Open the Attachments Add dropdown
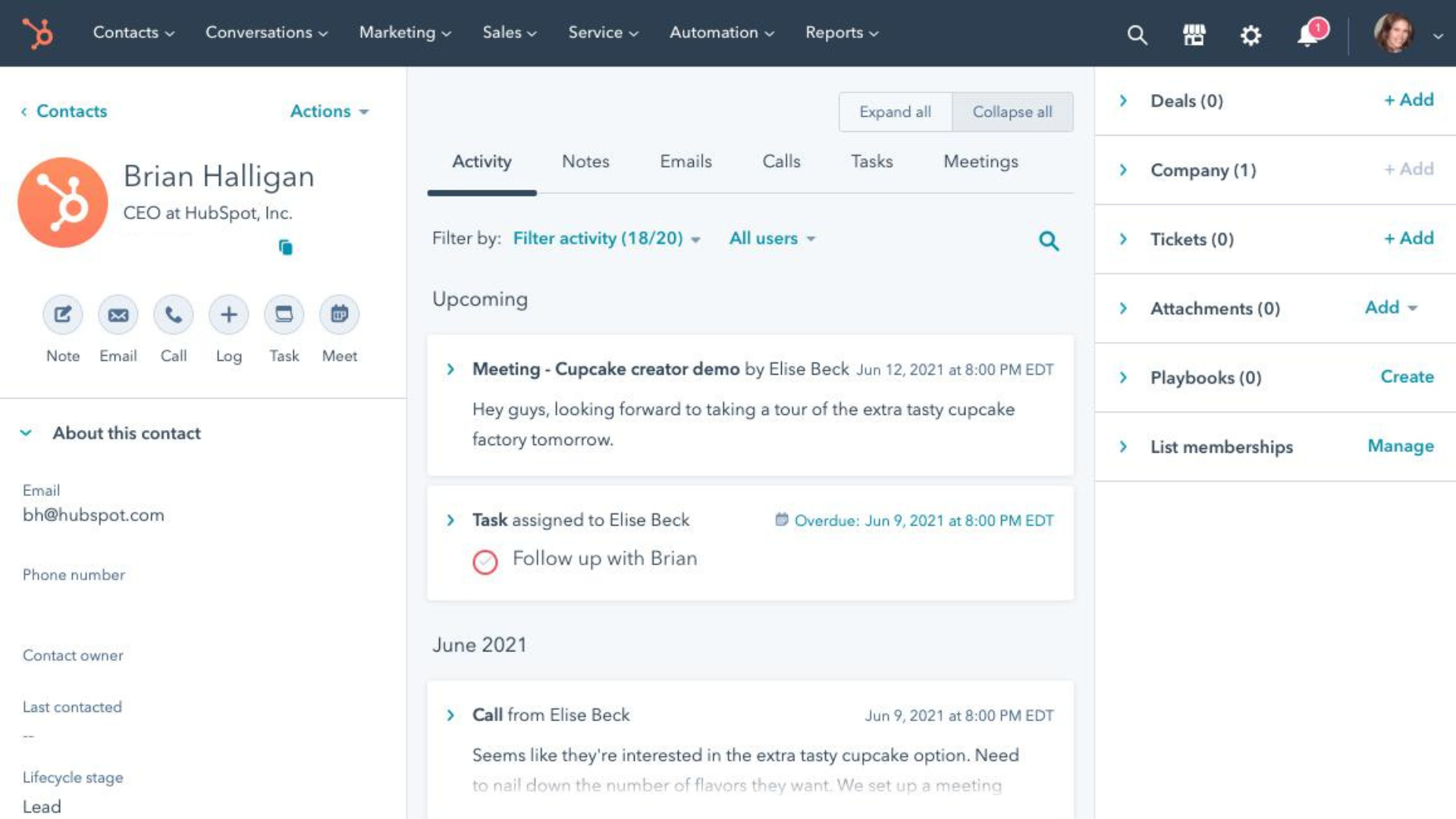Screen dimensions: 1456x819 coord(1391,307)
